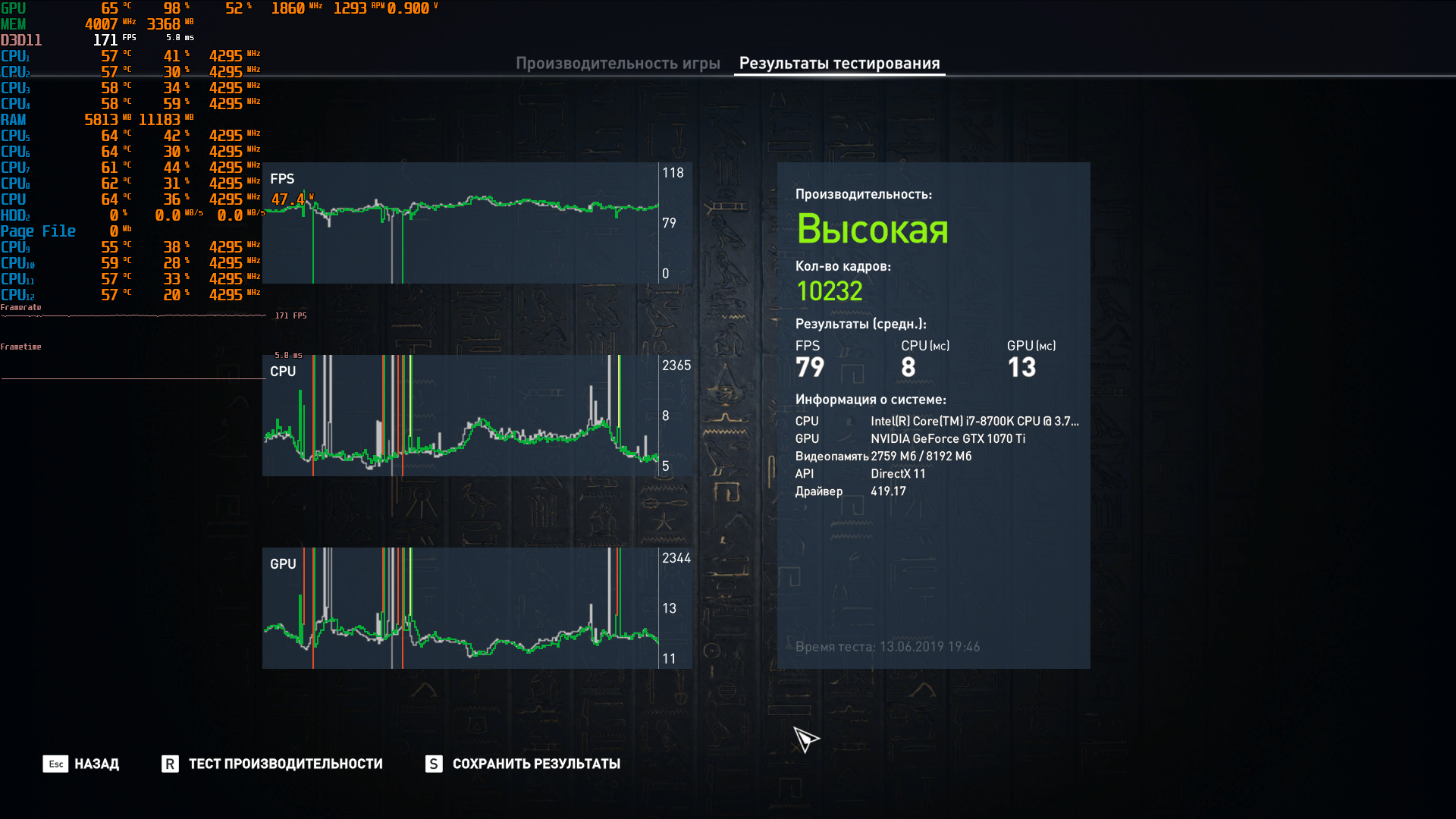Click the D3D11 171 FPS overlay readout

(105, 39)
